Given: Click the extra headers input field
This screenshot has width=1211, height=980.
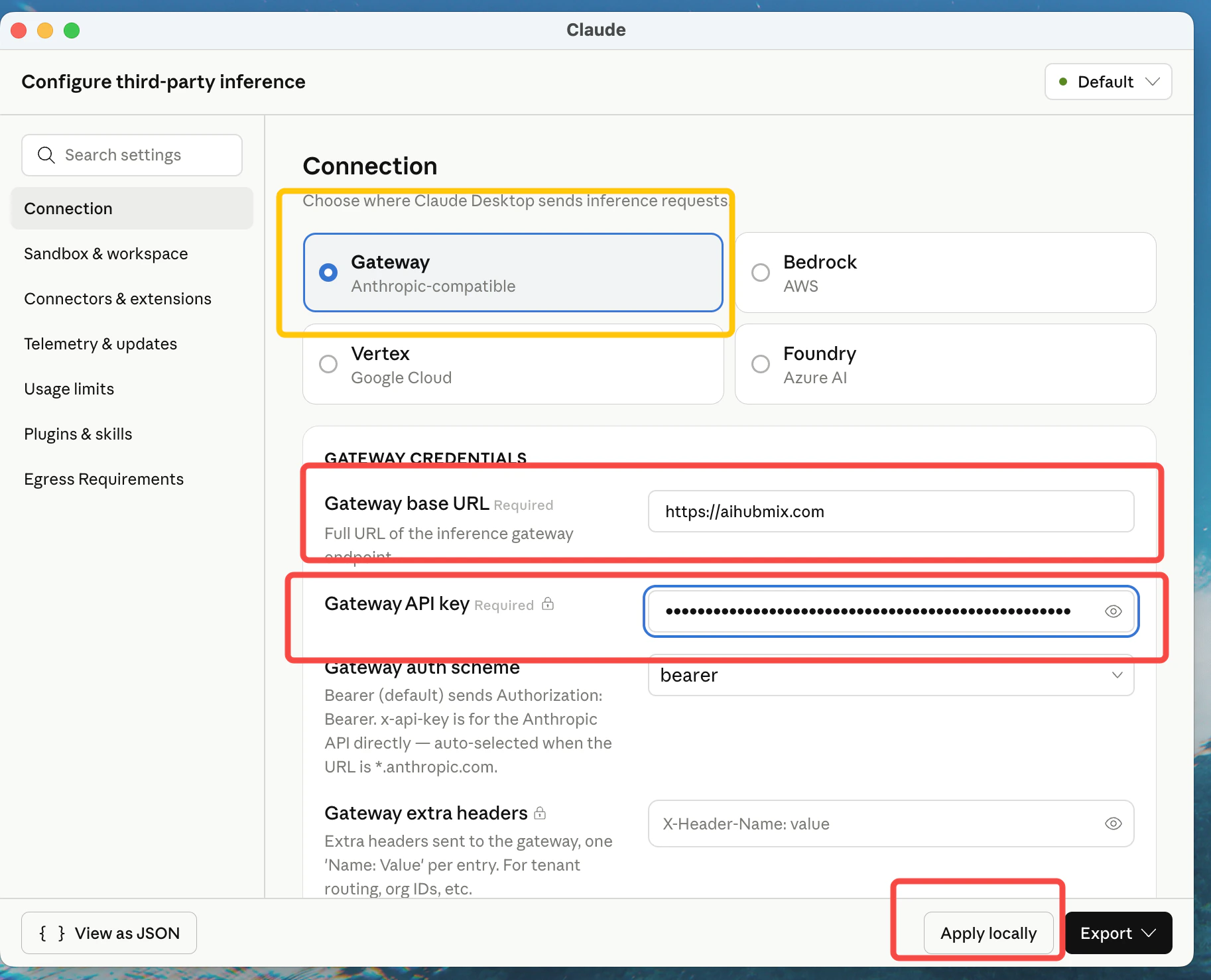Looking at the screenshot, I should click(x=891, y=824).
